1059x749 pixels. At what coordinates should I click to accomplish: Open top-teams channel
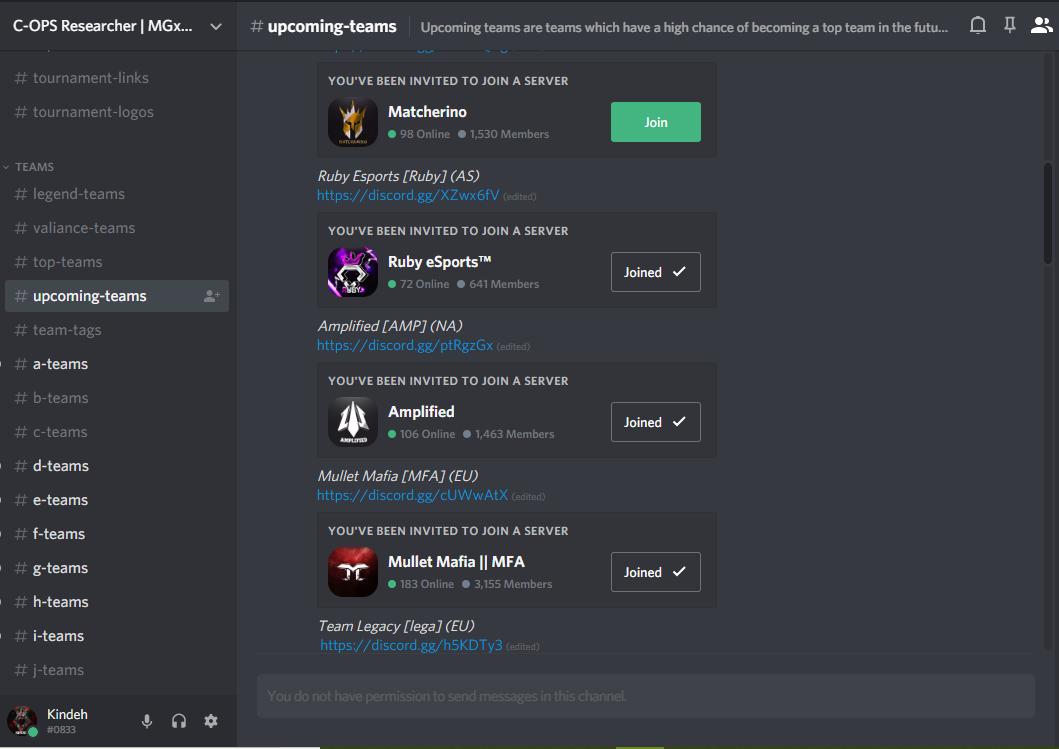(117, 261)
